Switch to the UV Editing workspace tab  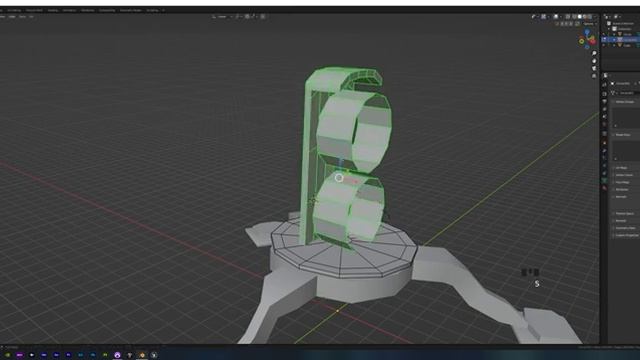(x=14, y=10)
